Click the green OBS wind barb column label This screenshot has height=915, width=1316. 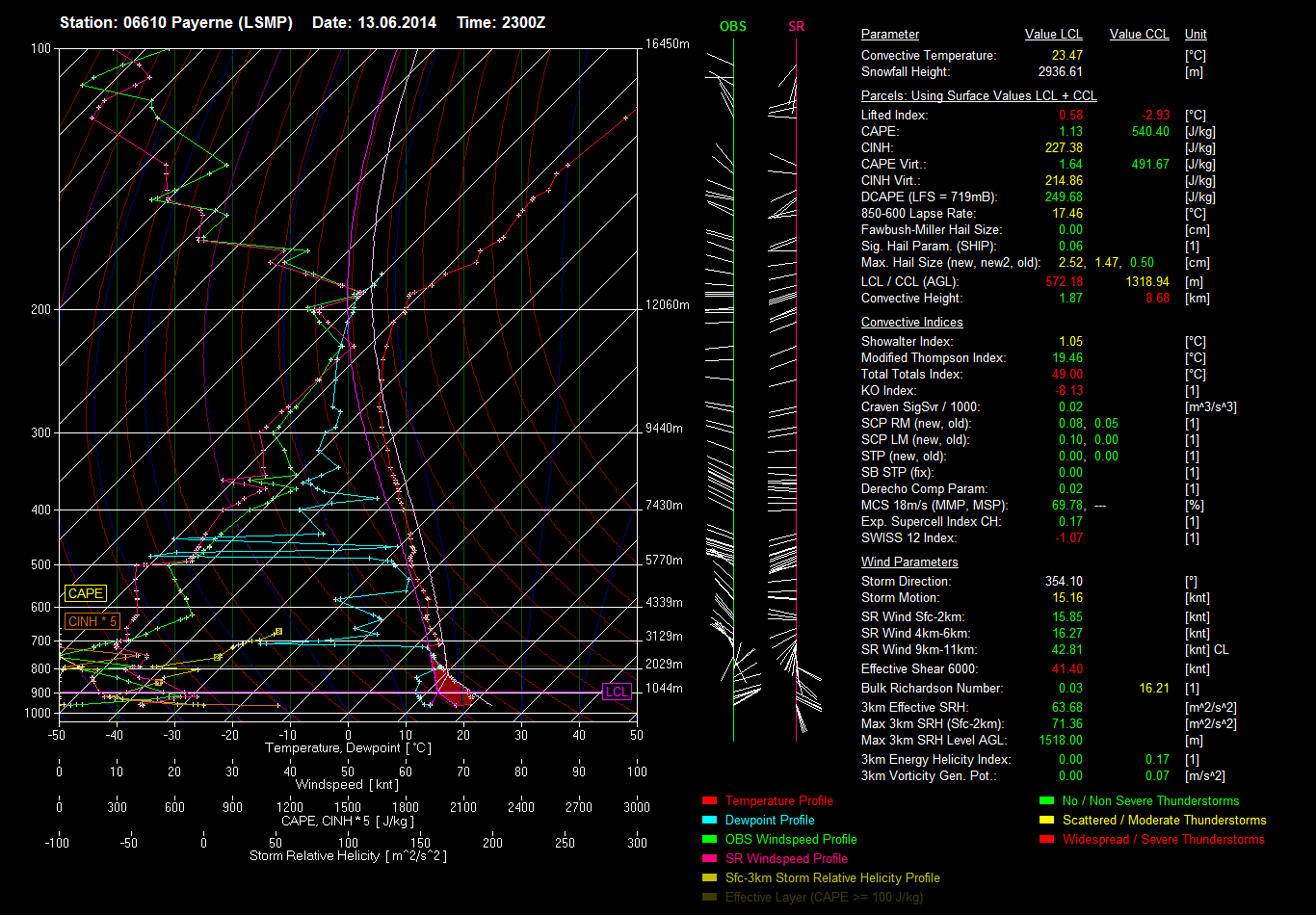coord(733,27)
